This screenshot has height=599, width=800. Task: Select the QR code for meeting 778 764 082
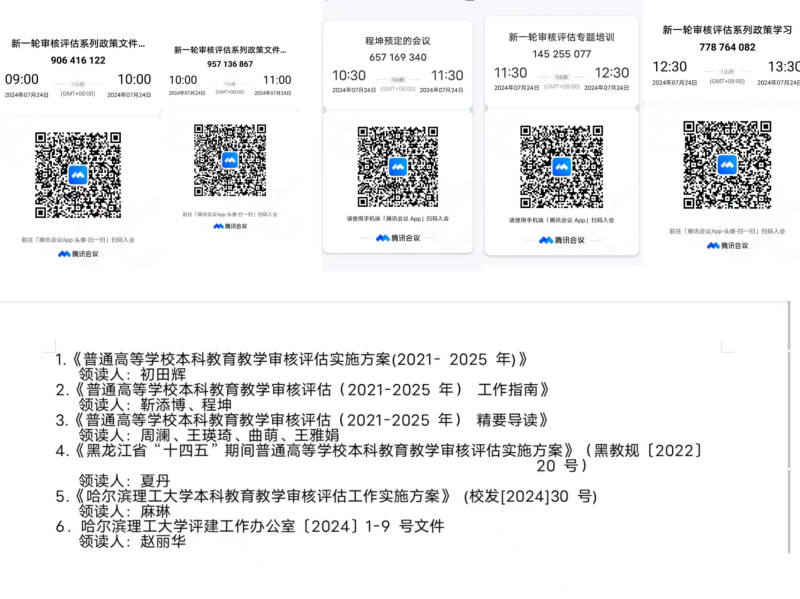(727, 164)
